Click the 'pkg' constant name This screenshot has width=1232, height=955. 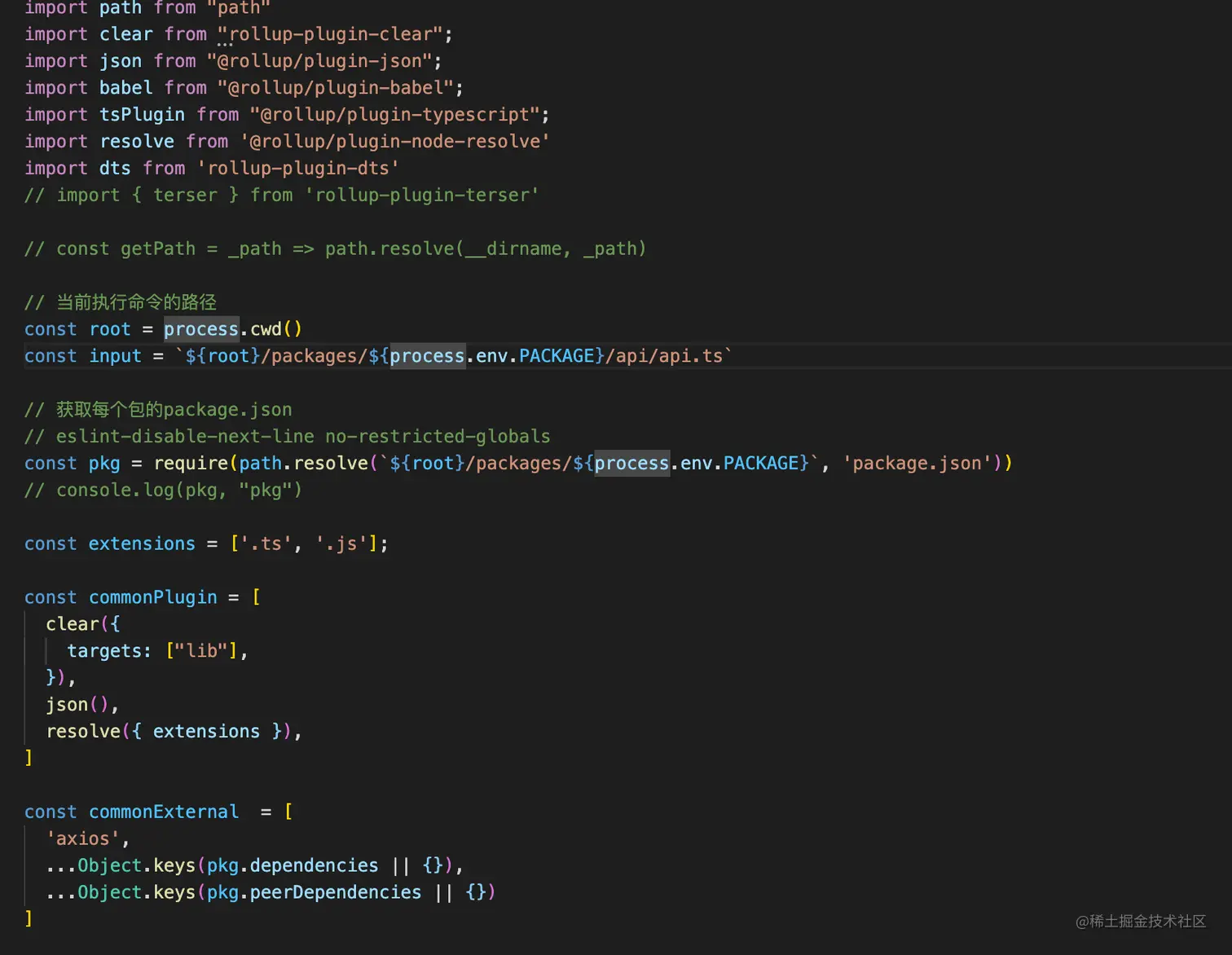pyautogui.click(x=104, y=464)
